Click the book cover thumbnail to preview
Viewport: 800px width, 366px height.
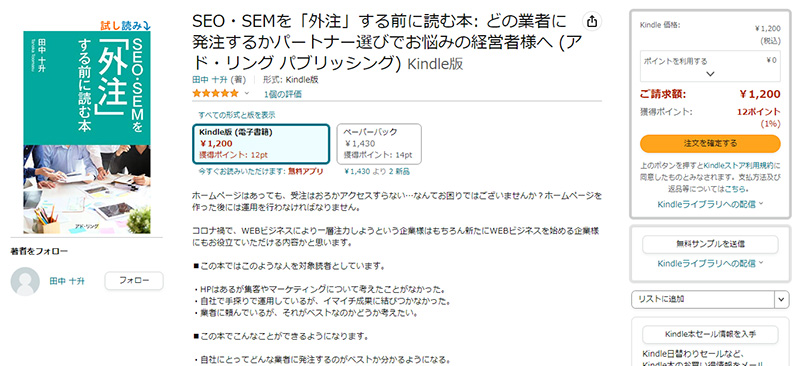pyautogui.click(x=87, y=132)
